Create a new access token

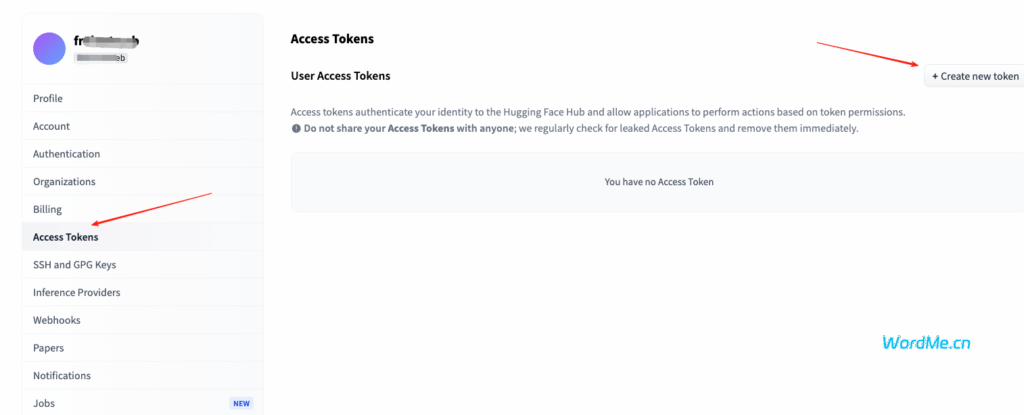point(974,76)
